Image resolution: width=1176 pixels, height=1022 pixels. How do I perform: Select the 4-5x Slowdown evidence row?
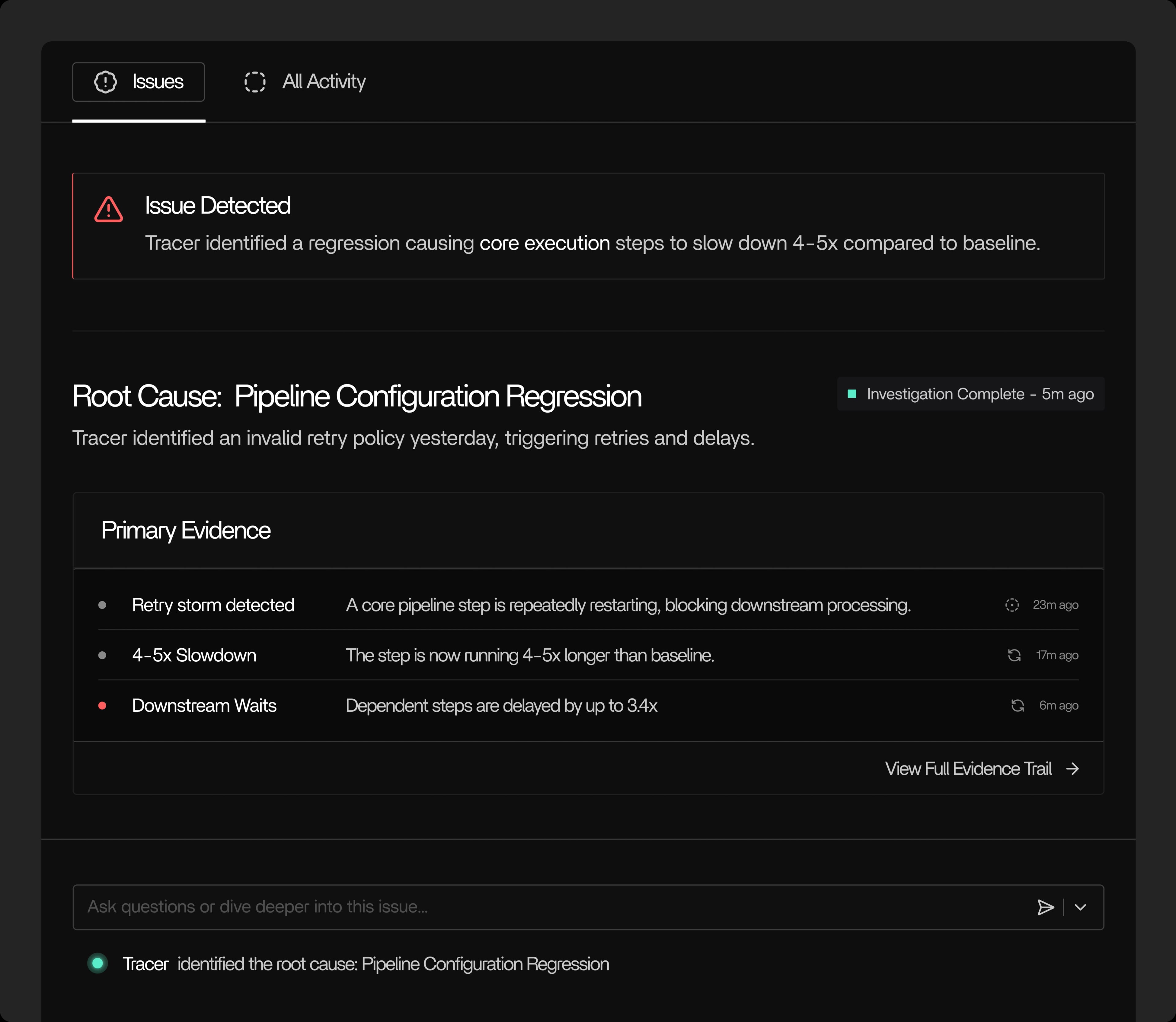click(x=194, y=655)
